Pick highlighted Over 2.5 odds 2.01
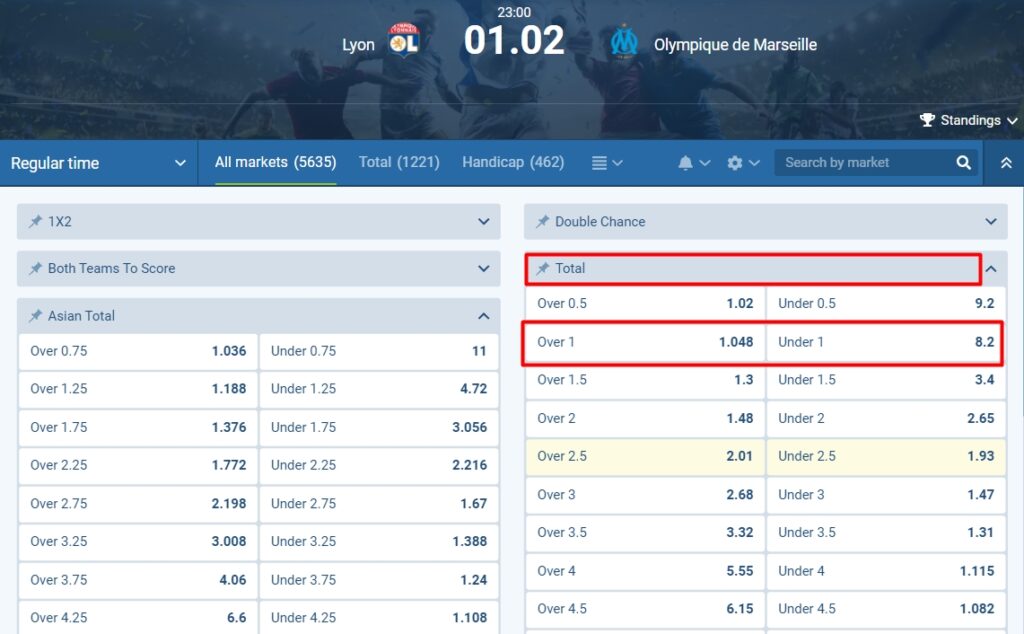Viewport: 1024px width, 634px height. point(645,456)
